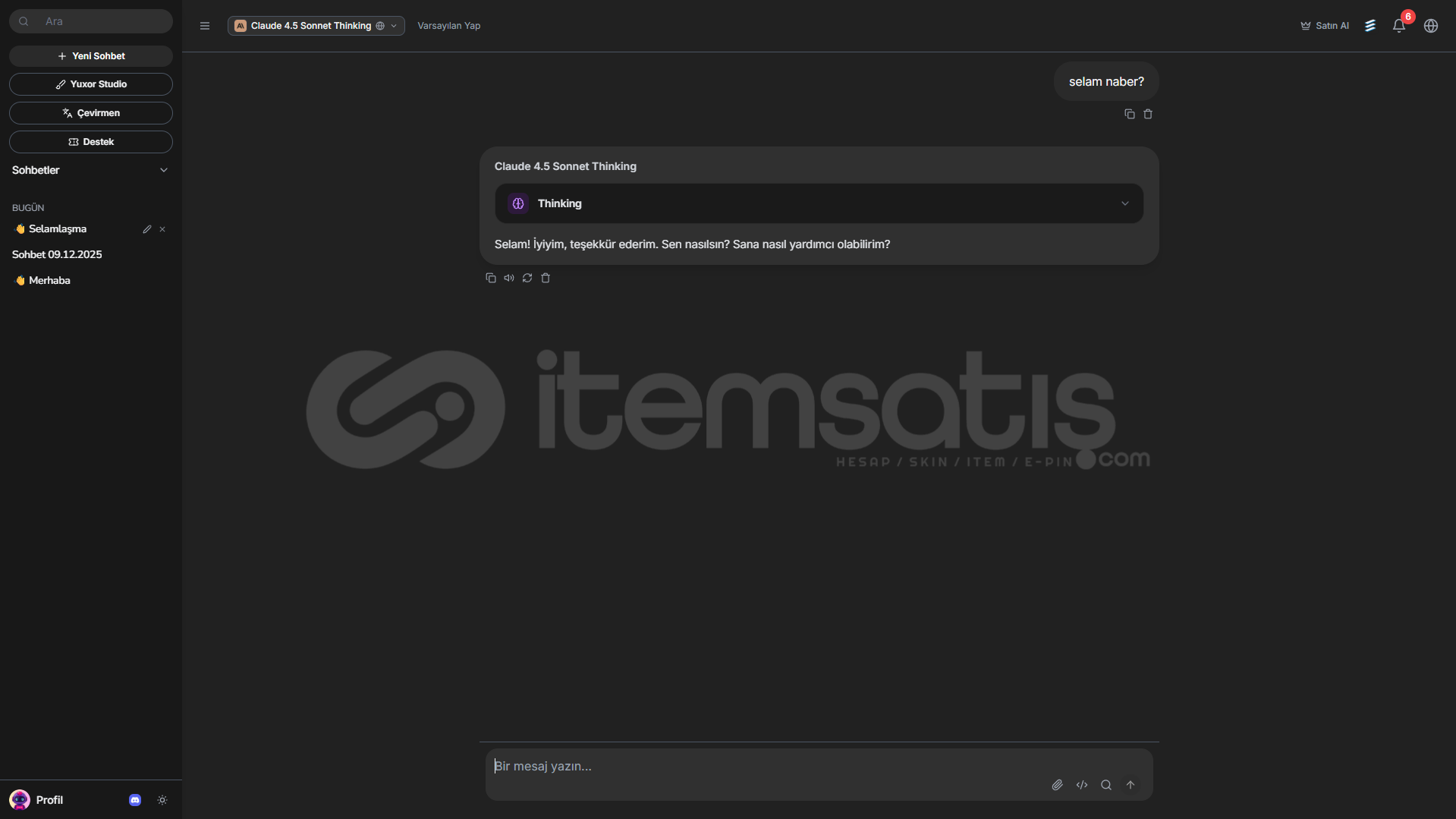Image resolution: width=1456 pixels, height=819 pixels.
Task: Open the Discord icon next to Profil
Action: click(x=135, y=800)
